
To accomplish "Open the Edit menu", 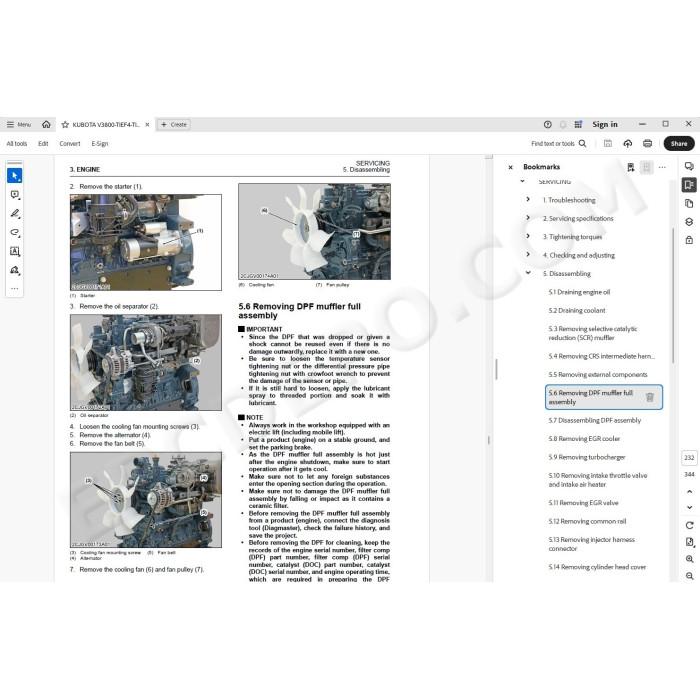I will (x=43, y=143).
